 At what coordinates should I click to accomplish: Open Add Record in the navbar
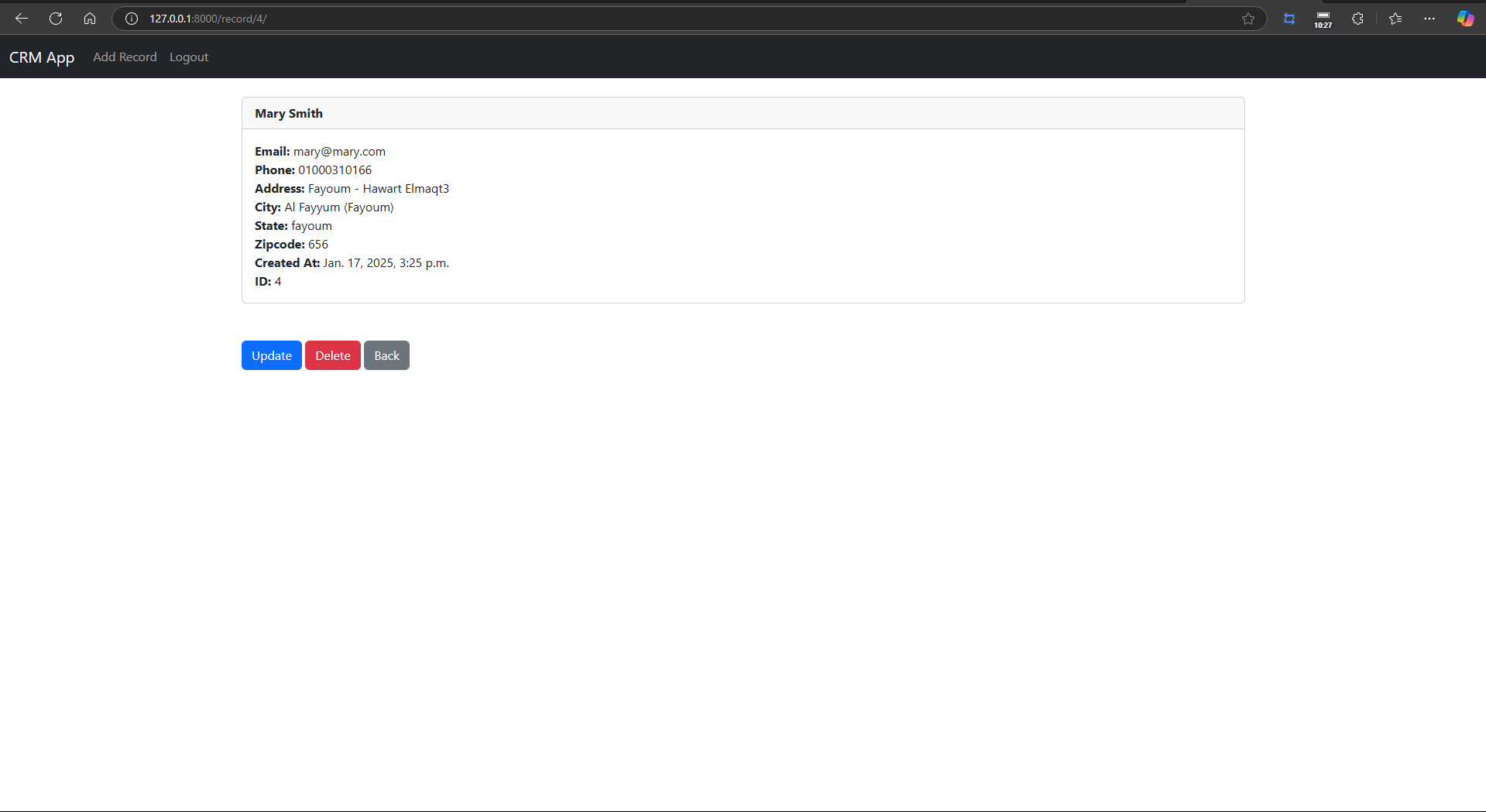pos(125,57)
